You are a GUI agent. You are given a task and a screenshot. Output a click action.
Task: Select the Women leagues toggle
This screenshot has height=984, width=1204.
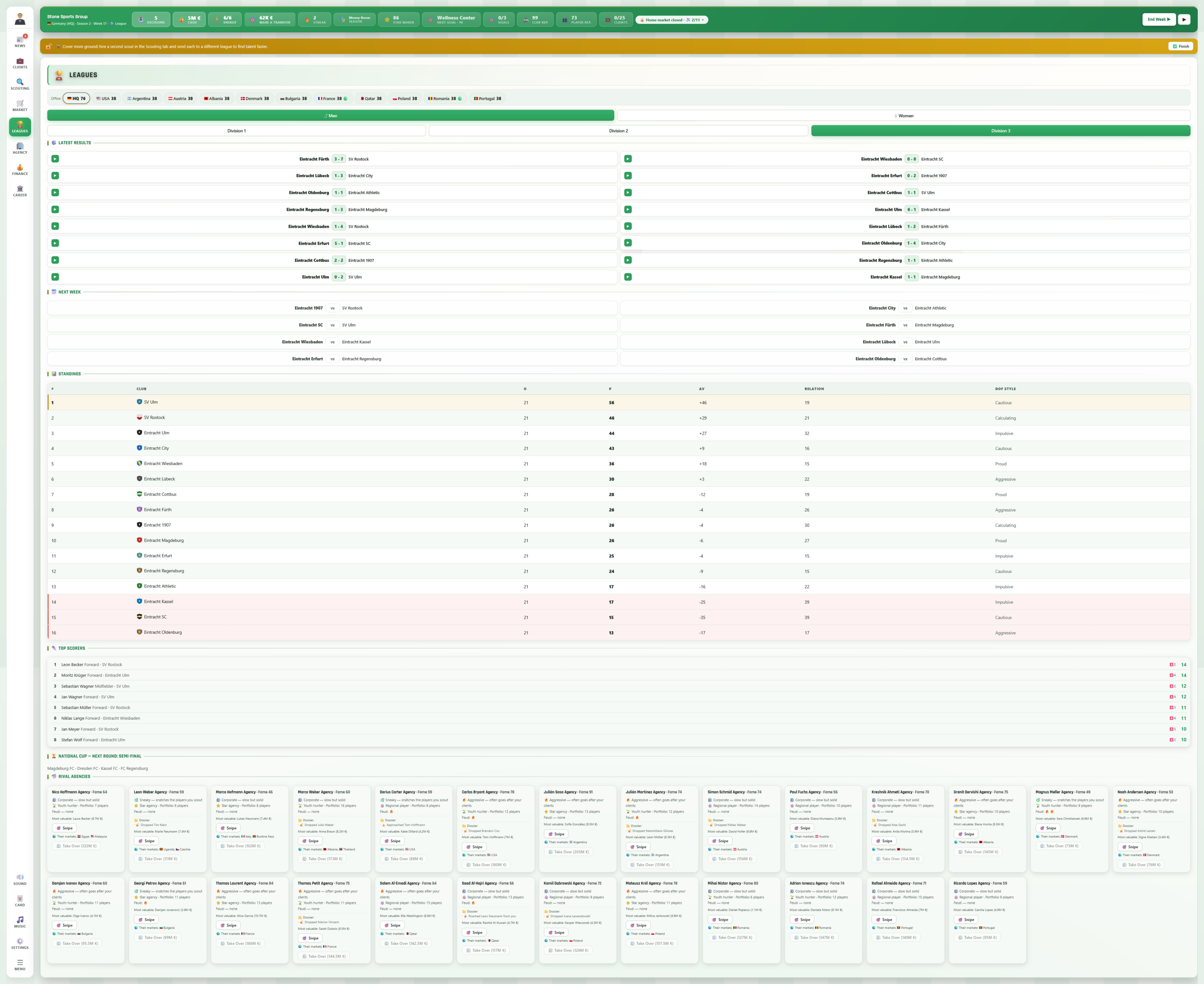tap(903, 115)
